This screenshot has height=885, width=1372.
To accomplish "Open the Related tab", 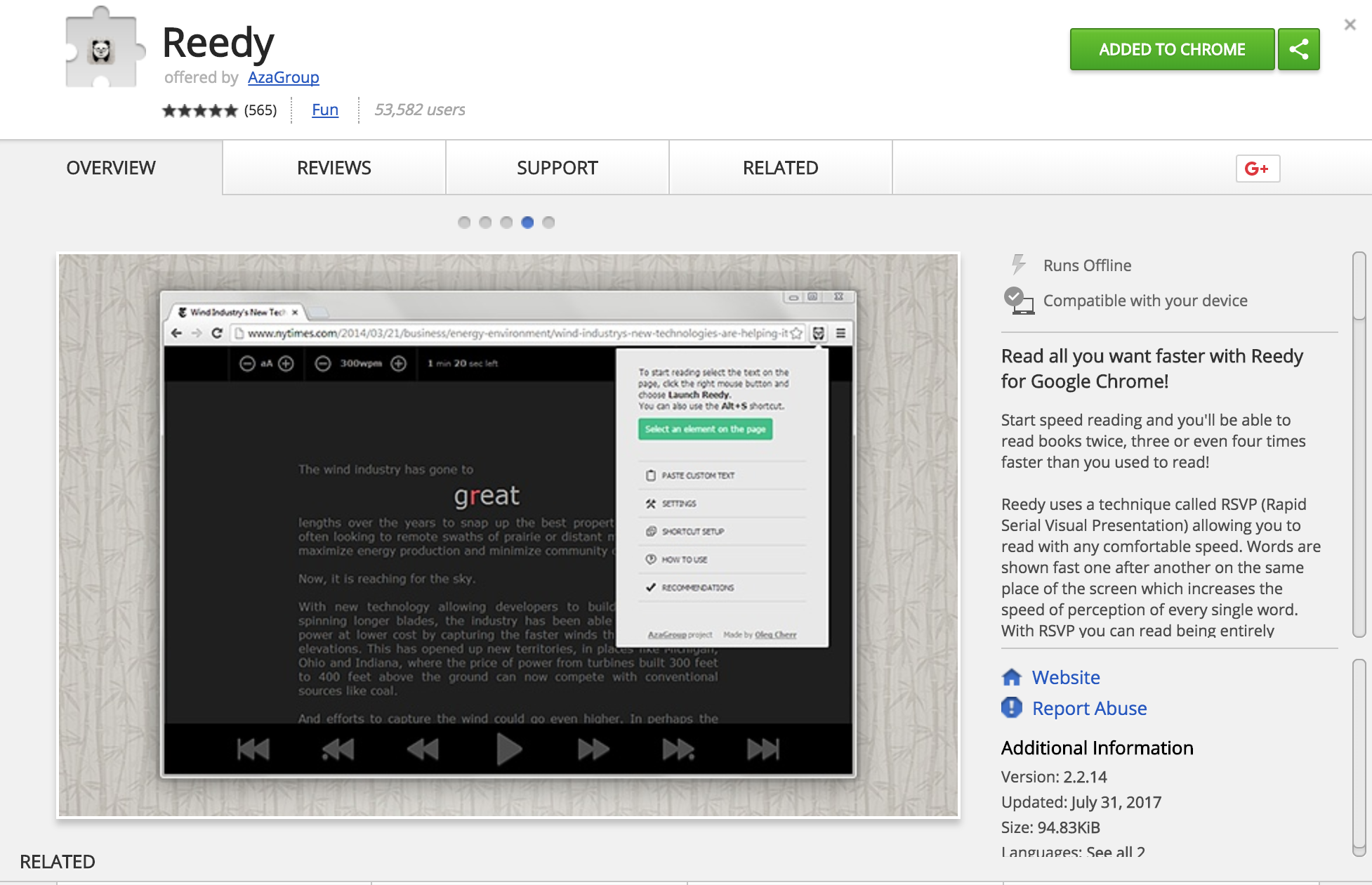I will [x=781, y=168].
